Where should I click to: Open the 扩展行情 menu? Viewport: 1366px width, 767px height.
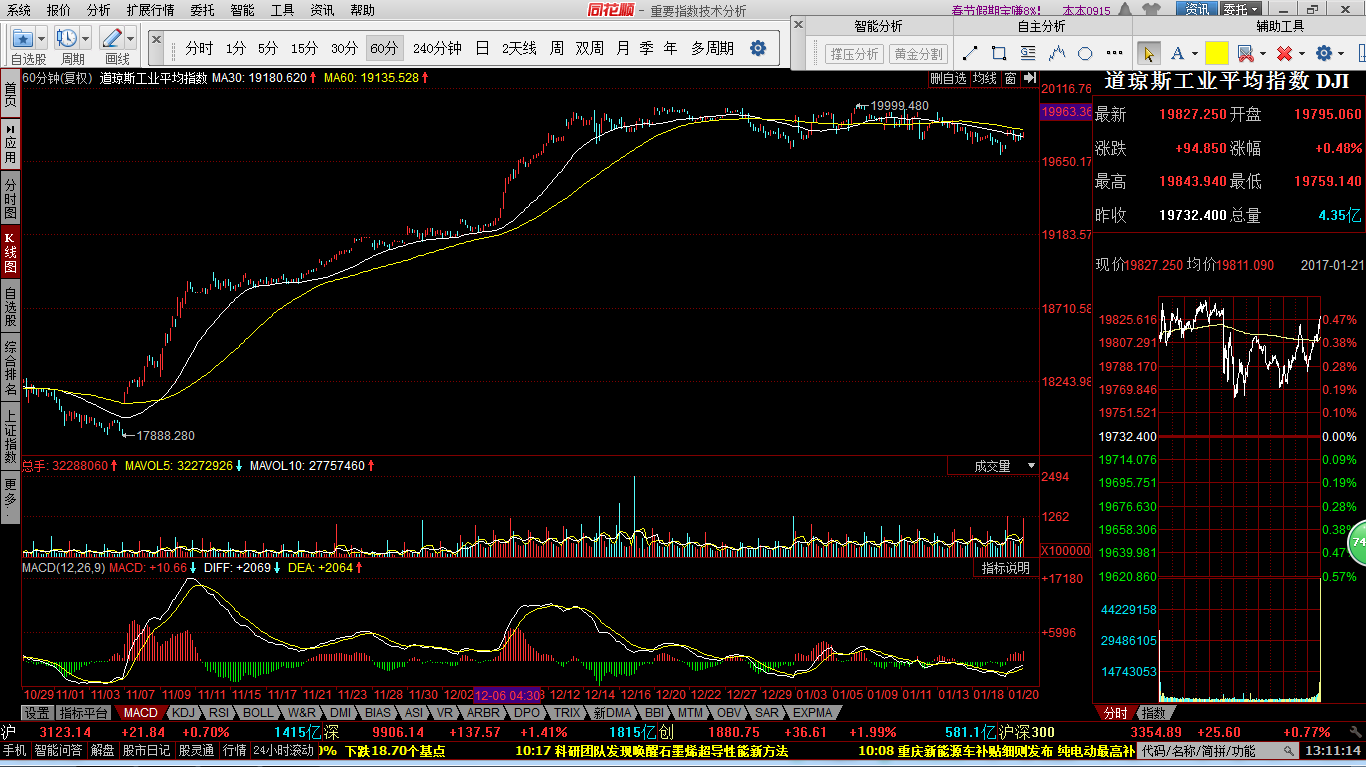click(x=150, y=10)
